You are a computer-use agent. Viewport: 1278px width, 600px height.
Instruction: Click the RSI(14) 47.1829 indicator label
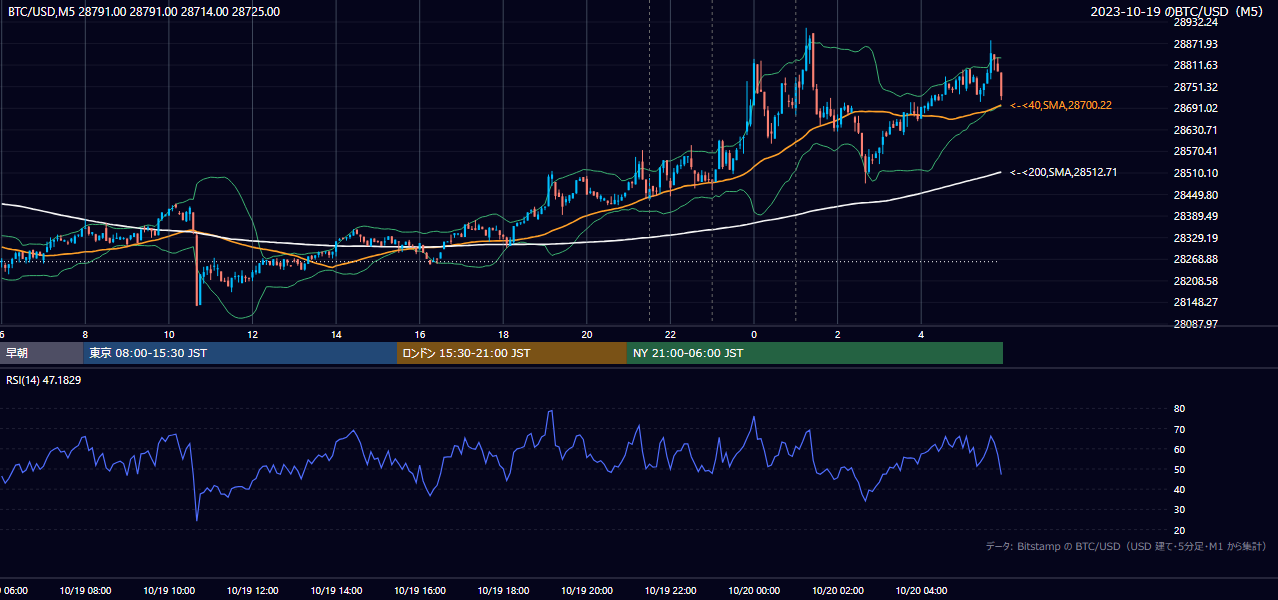(44, 380)
